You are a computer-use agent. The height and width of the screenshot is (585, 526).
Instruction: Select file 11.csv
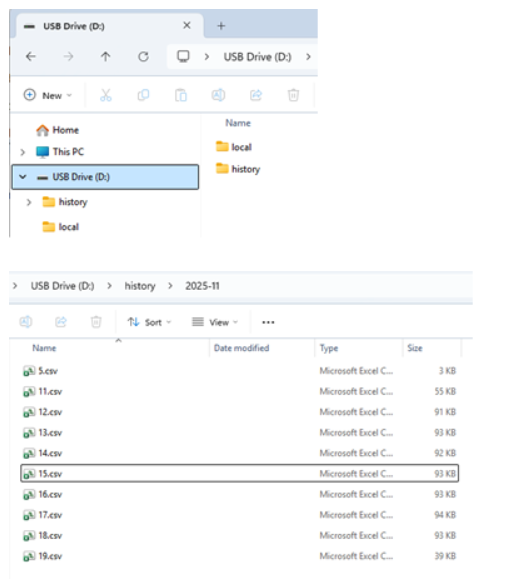click(x=239, y=391)
